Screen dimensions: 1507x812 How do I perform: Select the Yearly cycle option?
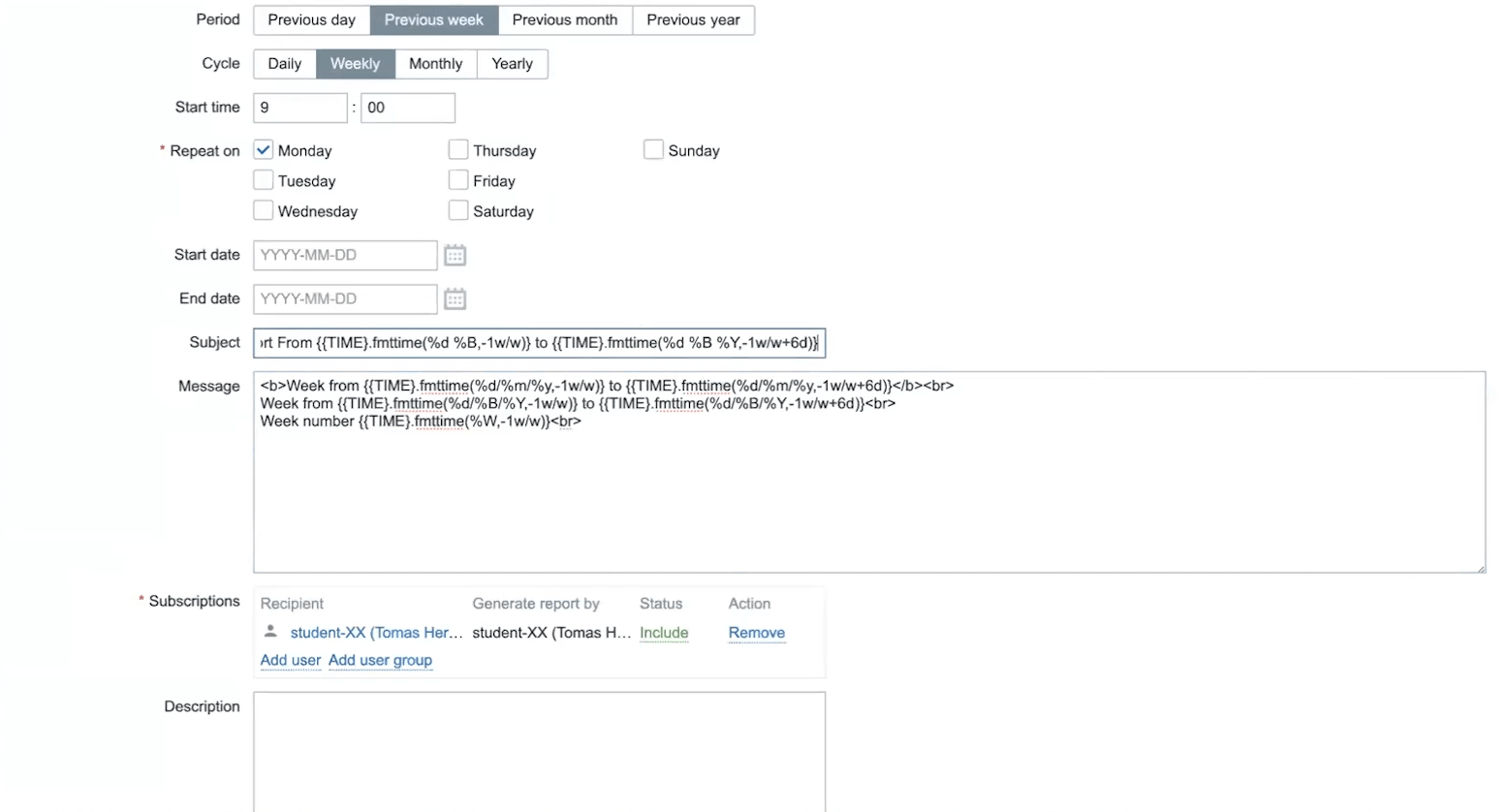point(512,63)
